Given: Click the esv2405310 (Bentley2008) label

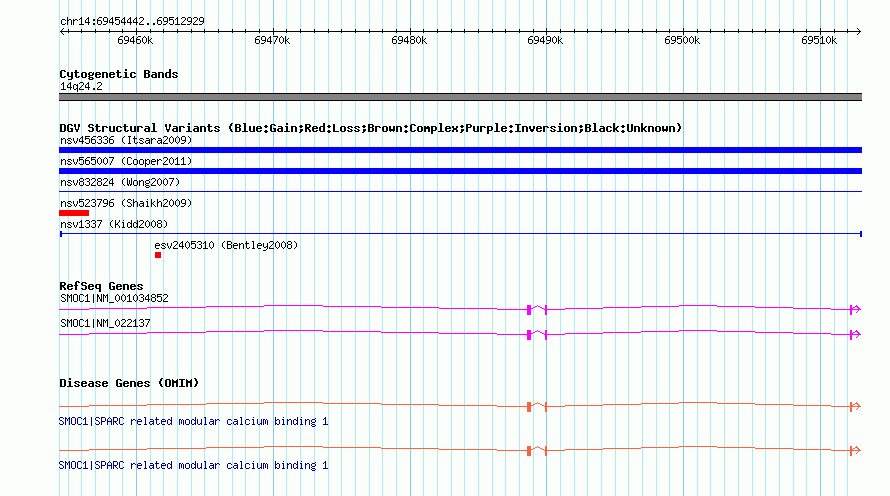Looking at the screenshot, I should coord(226,245).
